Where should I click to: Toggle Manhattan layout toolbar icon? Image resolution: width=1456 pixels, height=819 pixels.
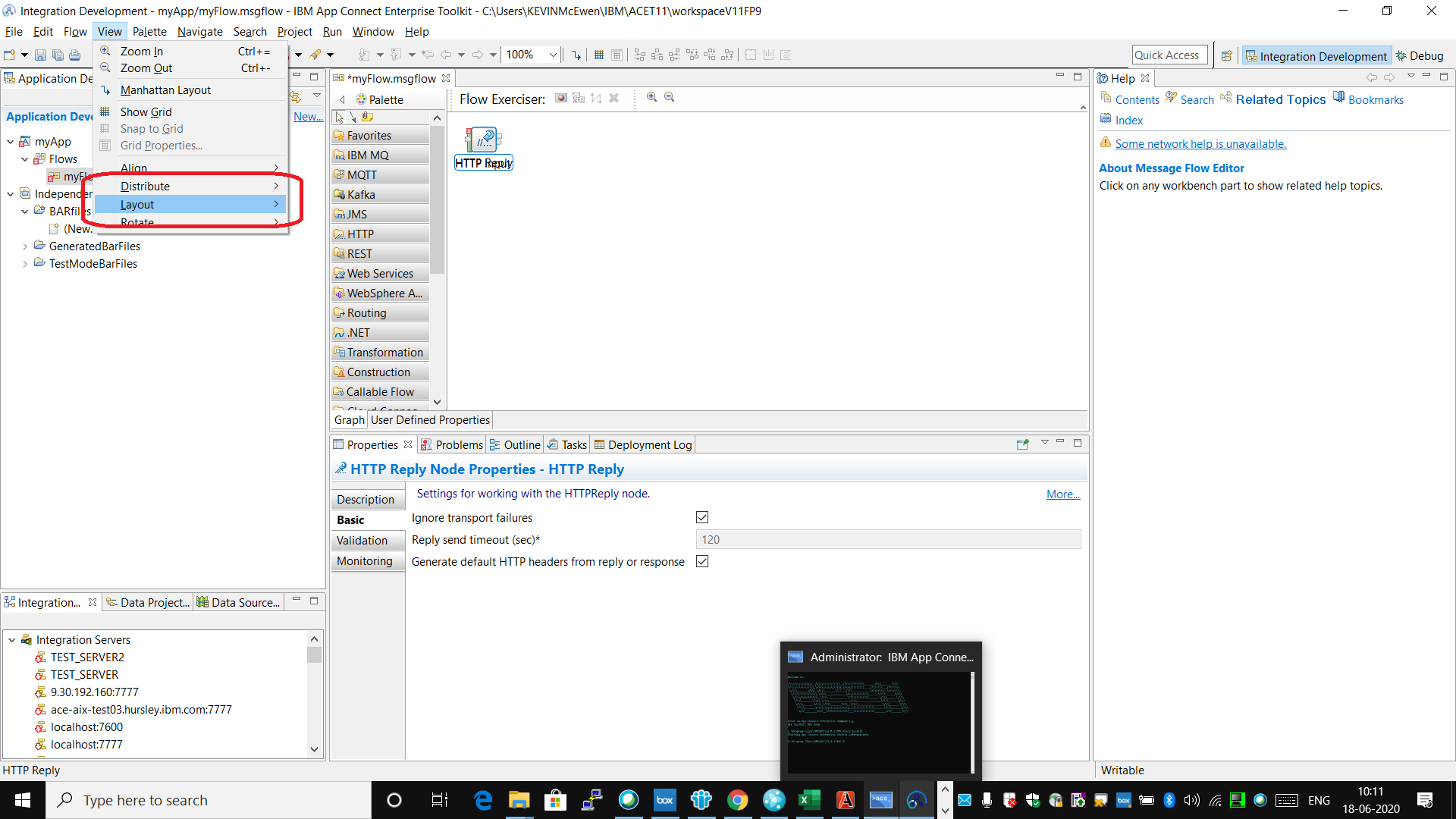(x=576, y=55)
